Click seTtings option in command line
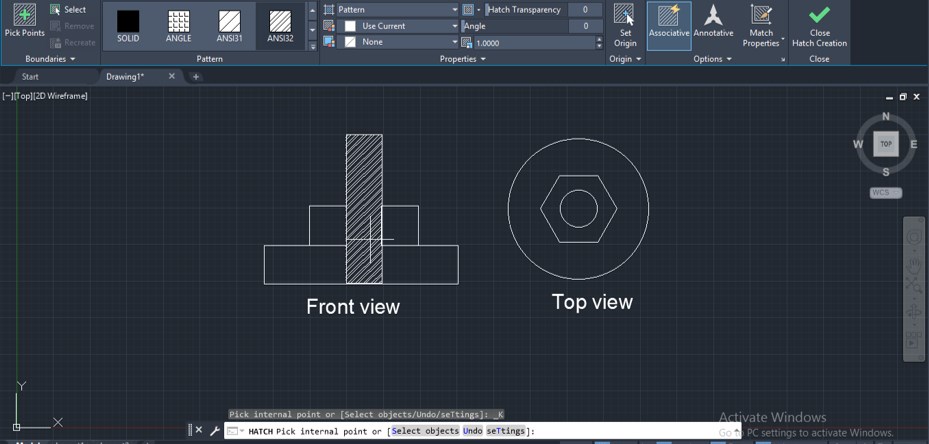This screenshot has height=444, width=929. tap(505, 431)
